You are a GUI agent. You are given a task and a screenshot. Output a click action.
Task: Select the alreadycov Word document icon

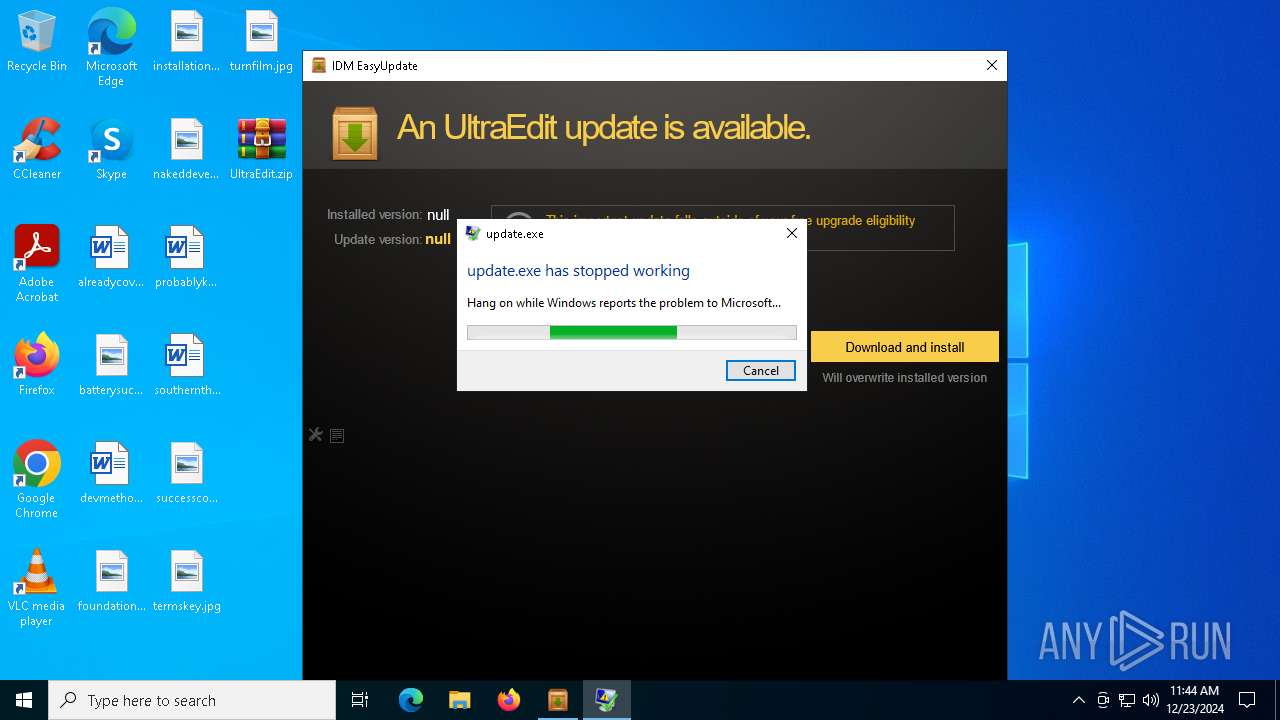(111, 258)
